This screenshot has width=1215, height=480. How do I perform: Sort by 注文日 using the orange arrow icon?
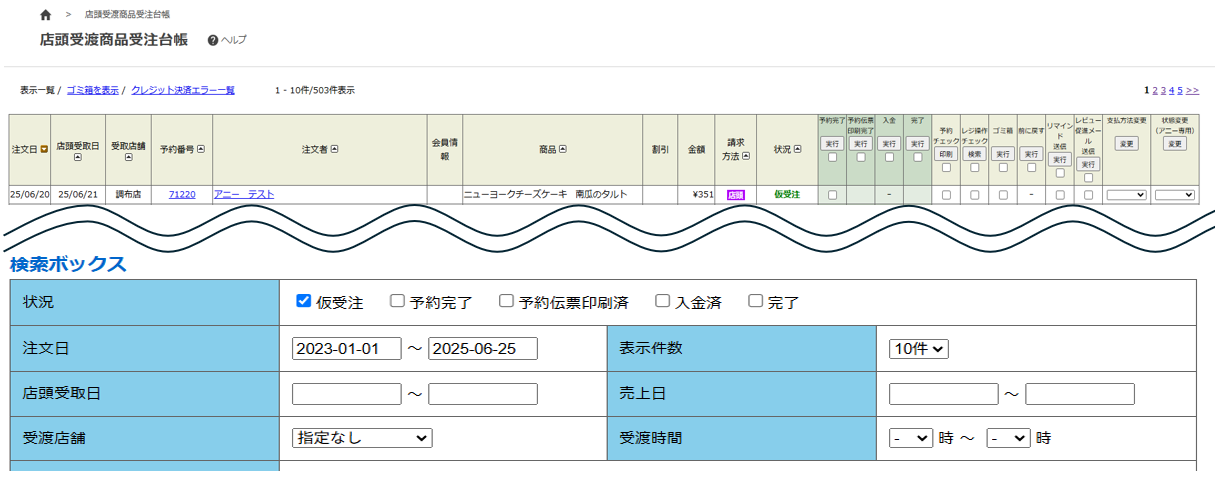[44, 149]
